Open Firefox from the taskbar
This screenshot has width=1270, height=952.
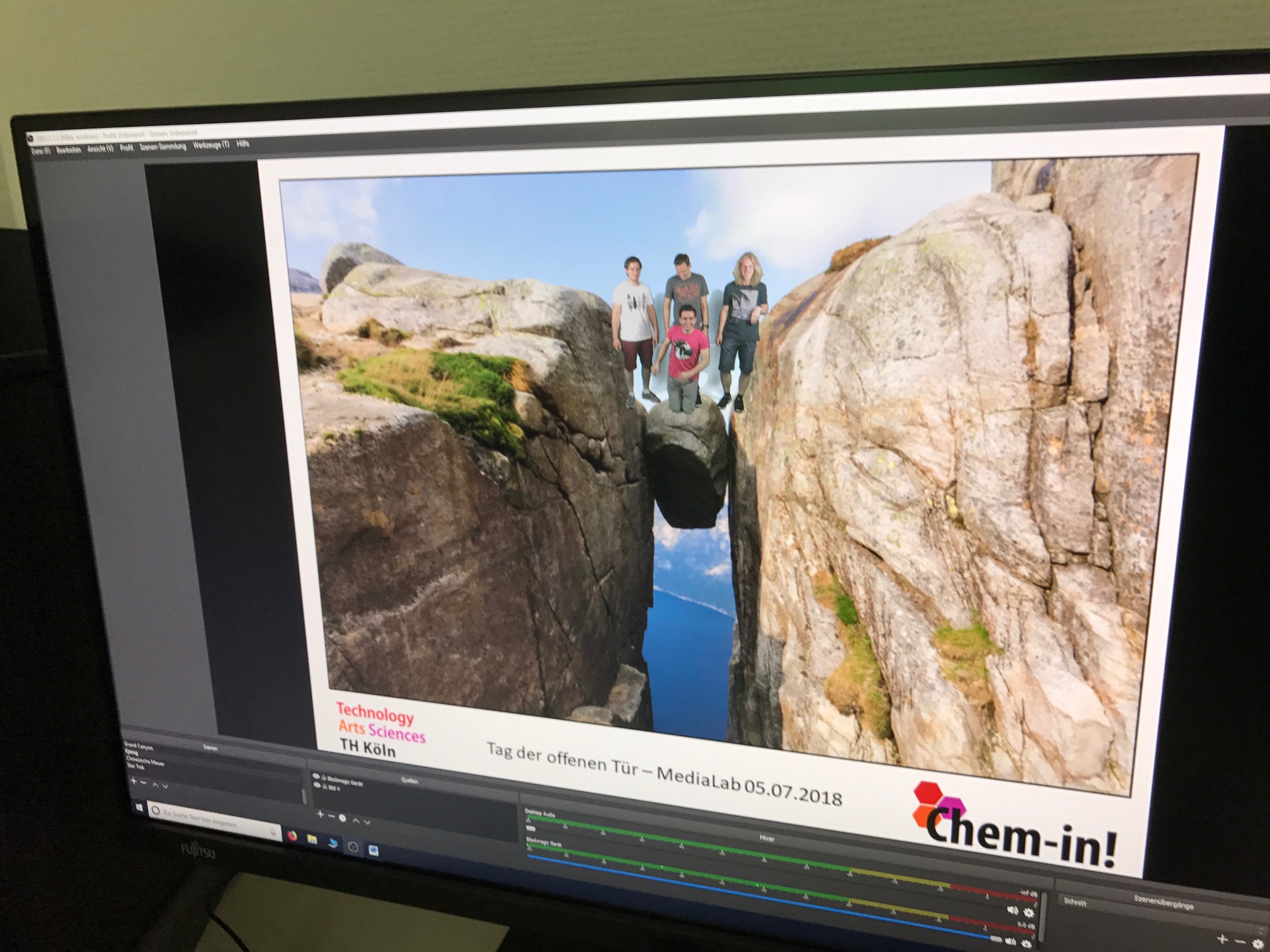(292, 836)
